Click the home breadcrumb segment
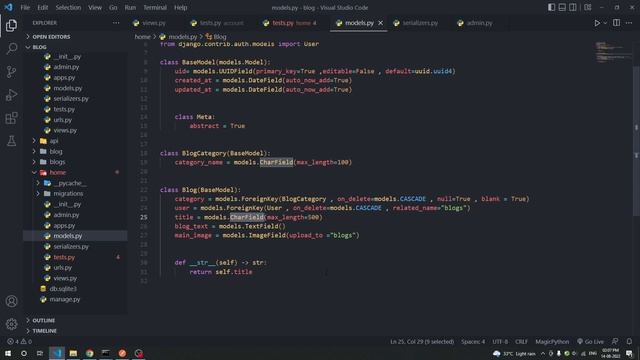The width and height of the screenshot is (640, 360). [142, 37]
